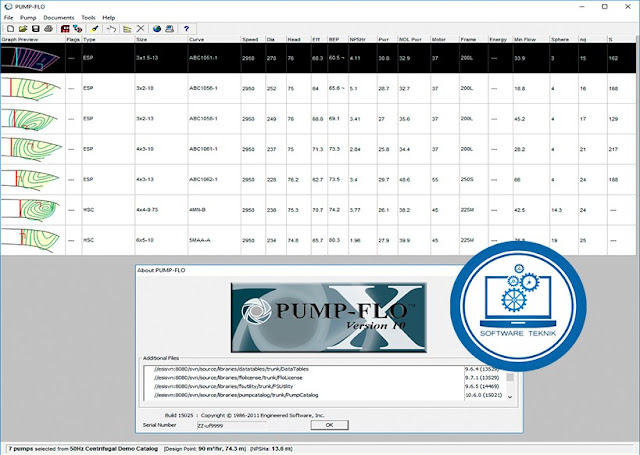Screen dimensions: 640x455
Task: Select graph preview for curve ABC1058-1
Action: tap(32, 119)
